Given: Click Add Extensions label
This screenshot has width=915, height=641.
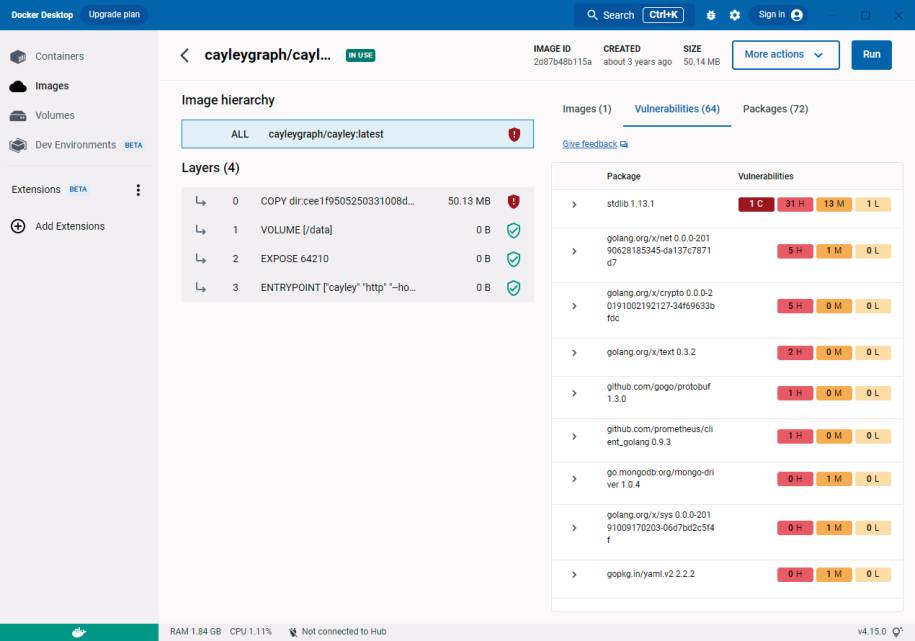Looking at the screenshot, I should (70, 227).
